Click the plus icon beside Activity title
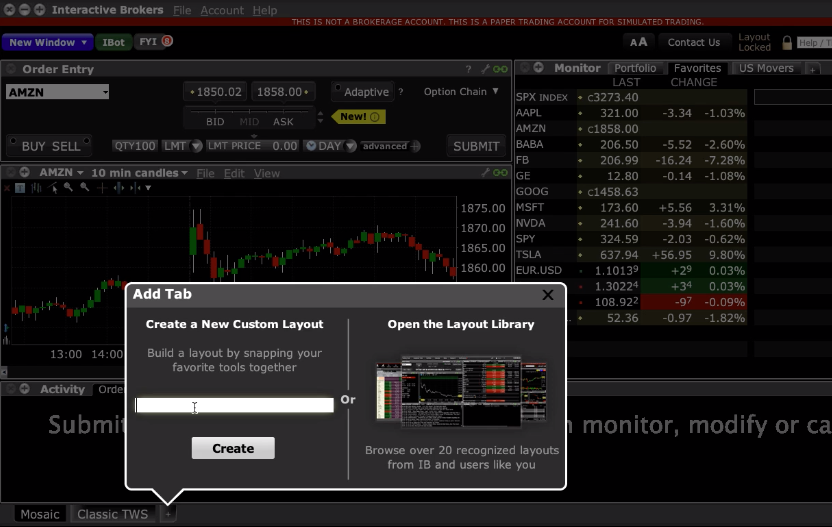This screenshot has width=832, height=527. tap(24, 388)
